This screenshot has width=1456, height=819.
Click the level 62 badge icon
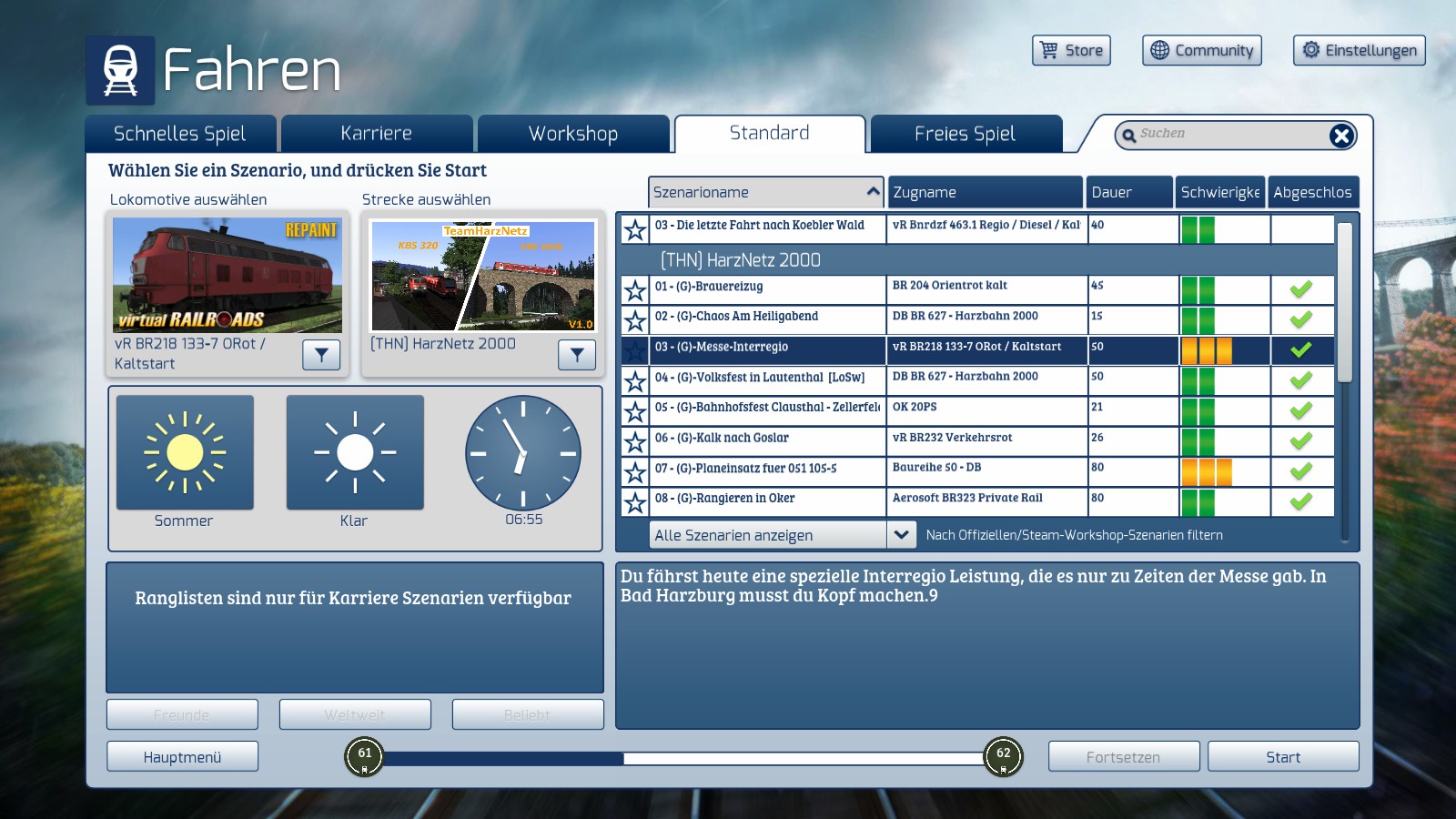pyautogui.click(x=1003, y=757)
